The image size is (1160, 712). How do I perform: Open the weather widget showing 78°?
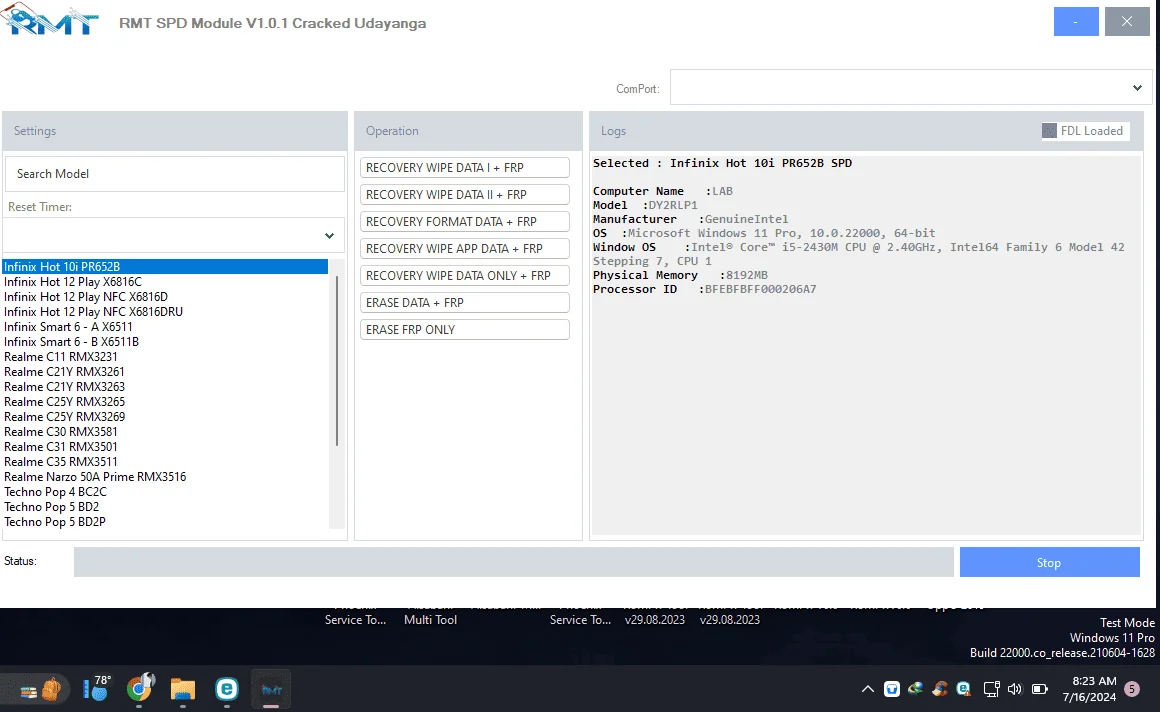96,688
